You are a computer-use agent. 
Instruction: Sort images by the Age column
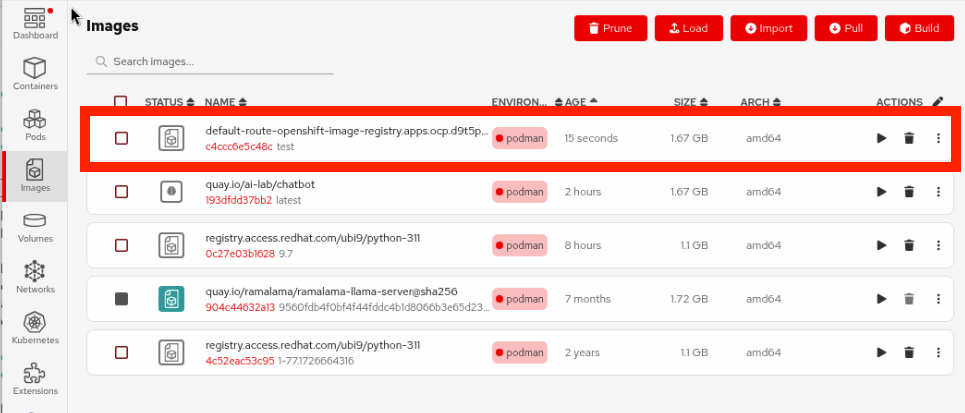point(581,102)
